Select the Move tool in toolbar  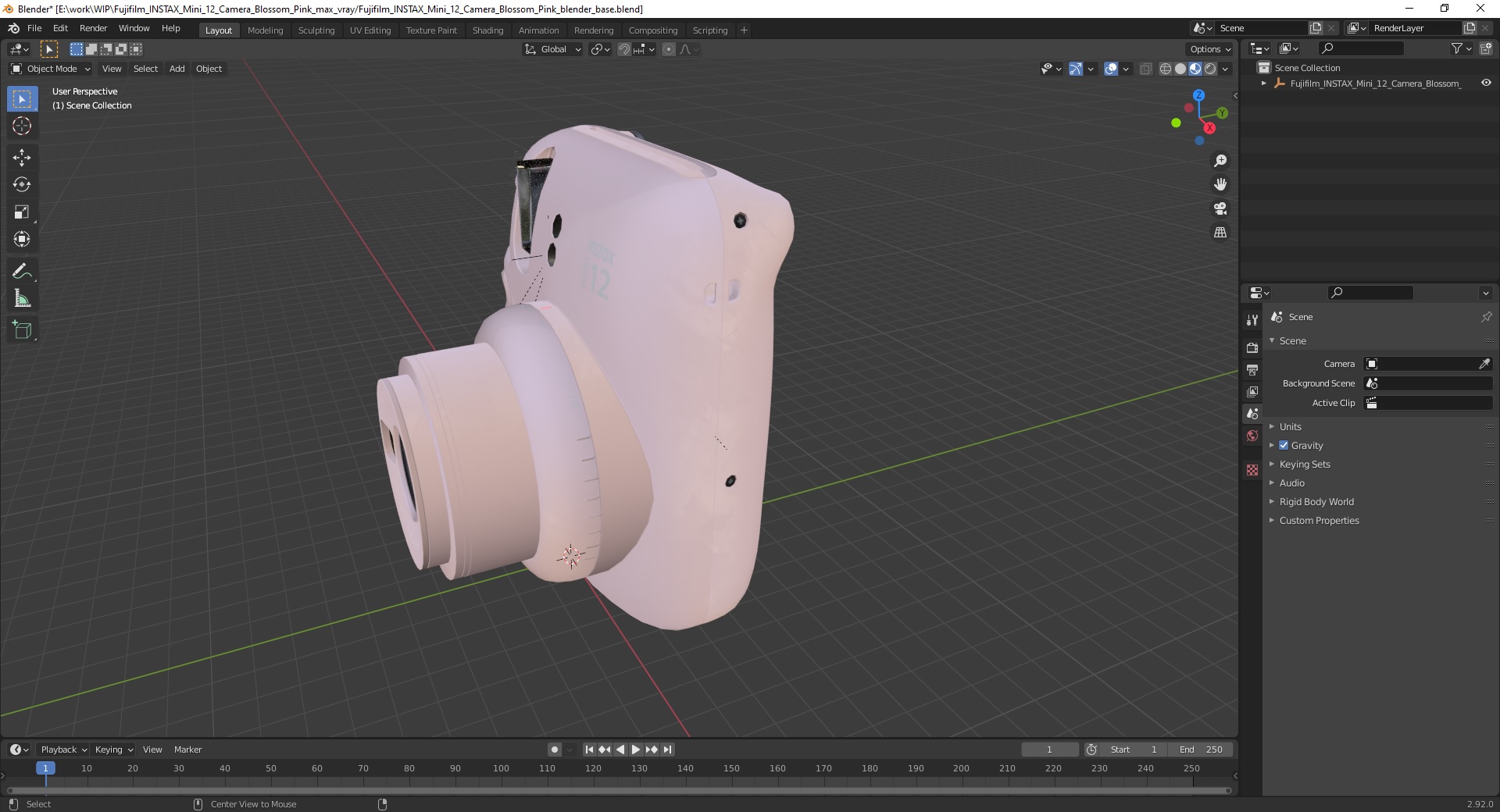coord(22,157)
